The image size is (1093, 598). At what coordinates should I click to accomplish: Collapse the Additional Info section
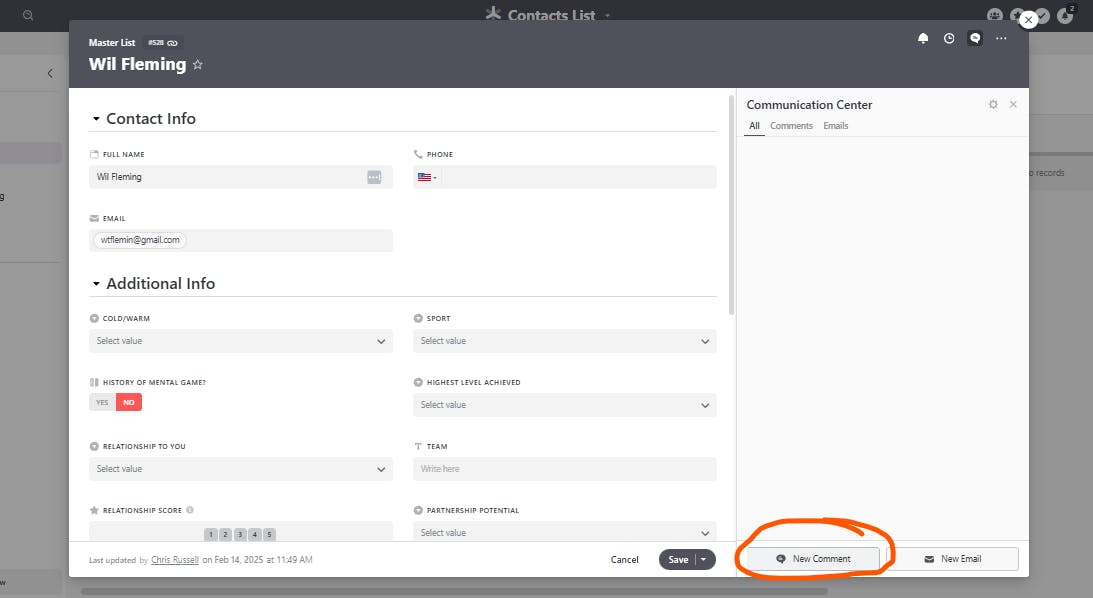96,284
